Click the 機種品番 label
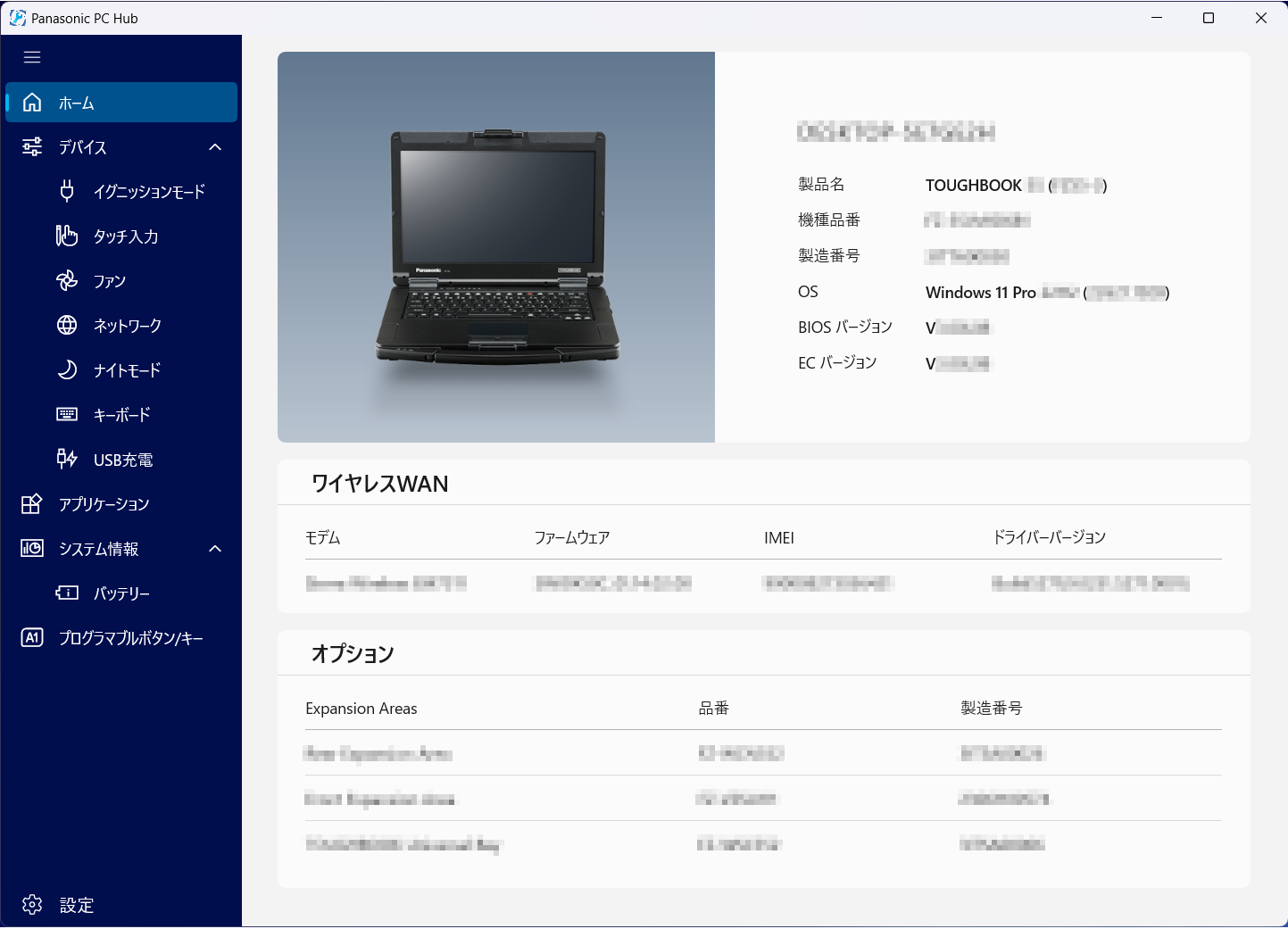 [829, 220]
